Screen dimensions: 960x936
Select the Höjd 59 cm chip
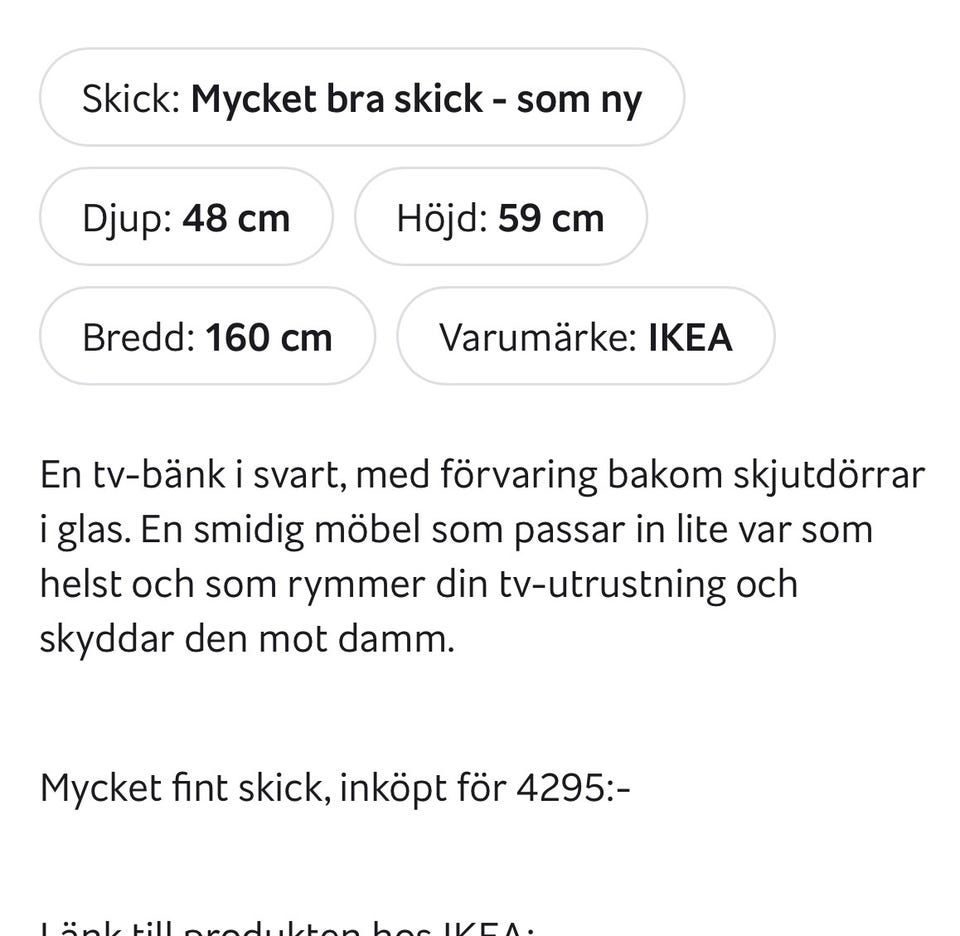point(501,217)
